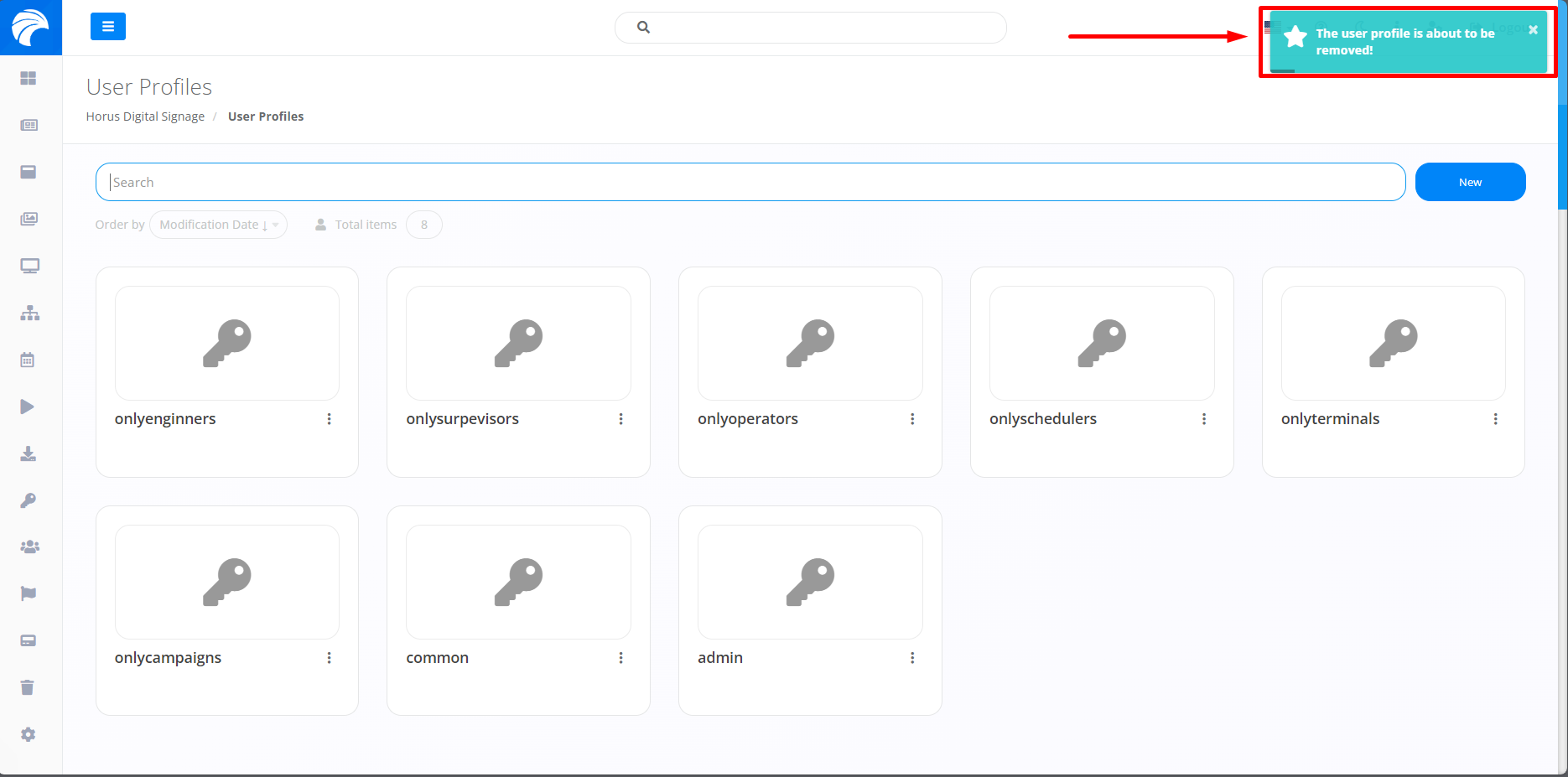
Task: Open the Dashboard grid icon in sidebar
Action: (x=29, y=78)
